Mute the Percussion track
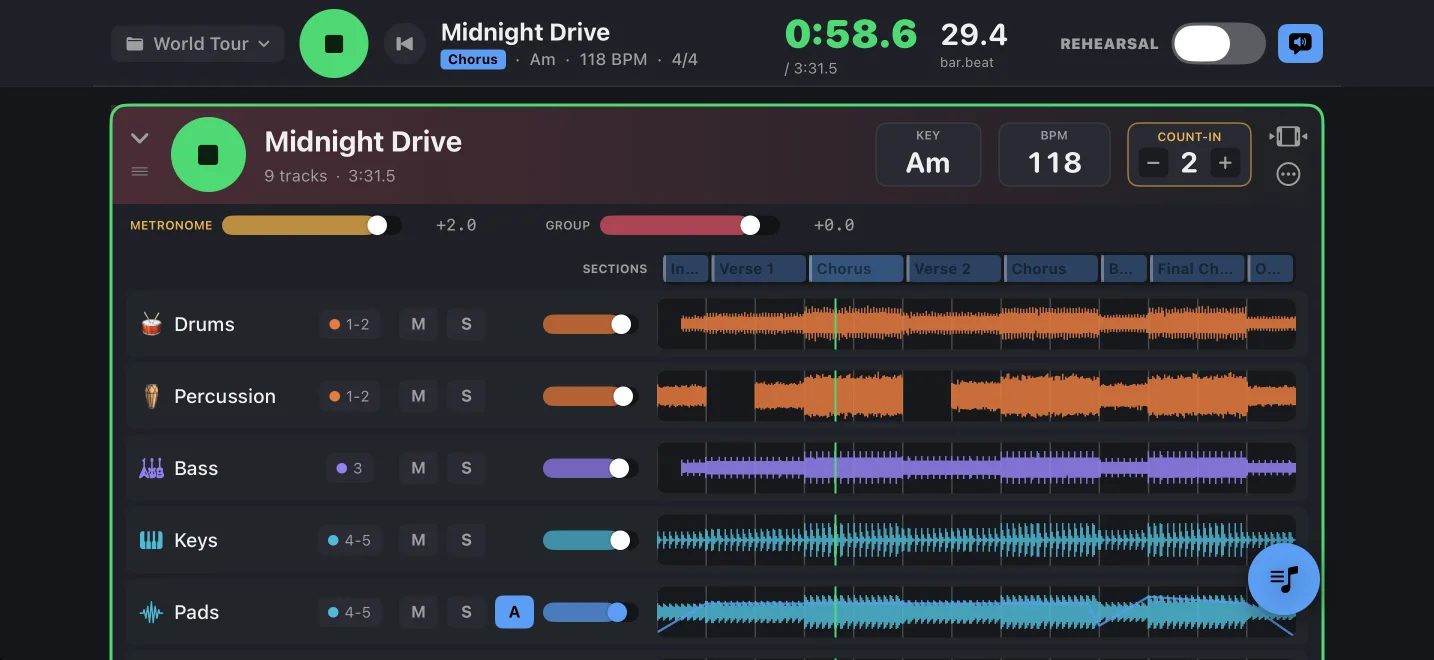Screen dimensions: 1434x660 click(418, 396)
